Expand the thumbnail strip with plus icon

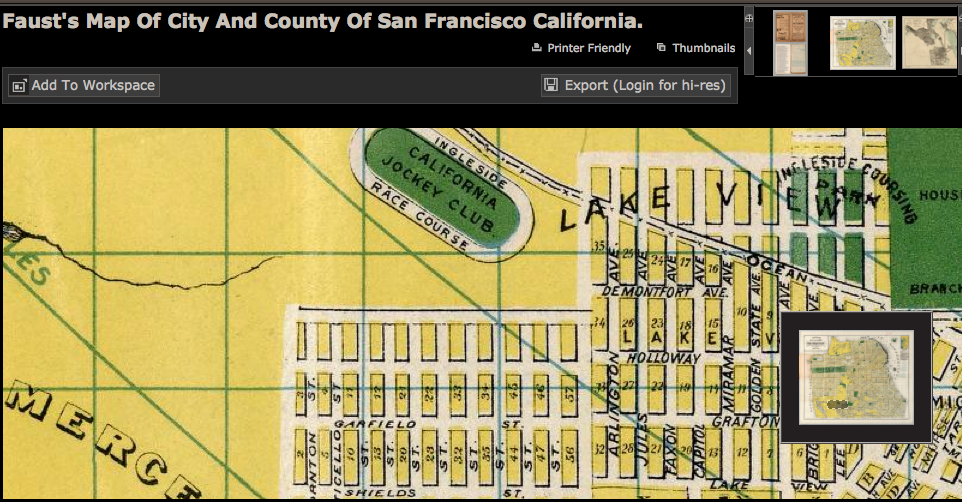point(749,18)
